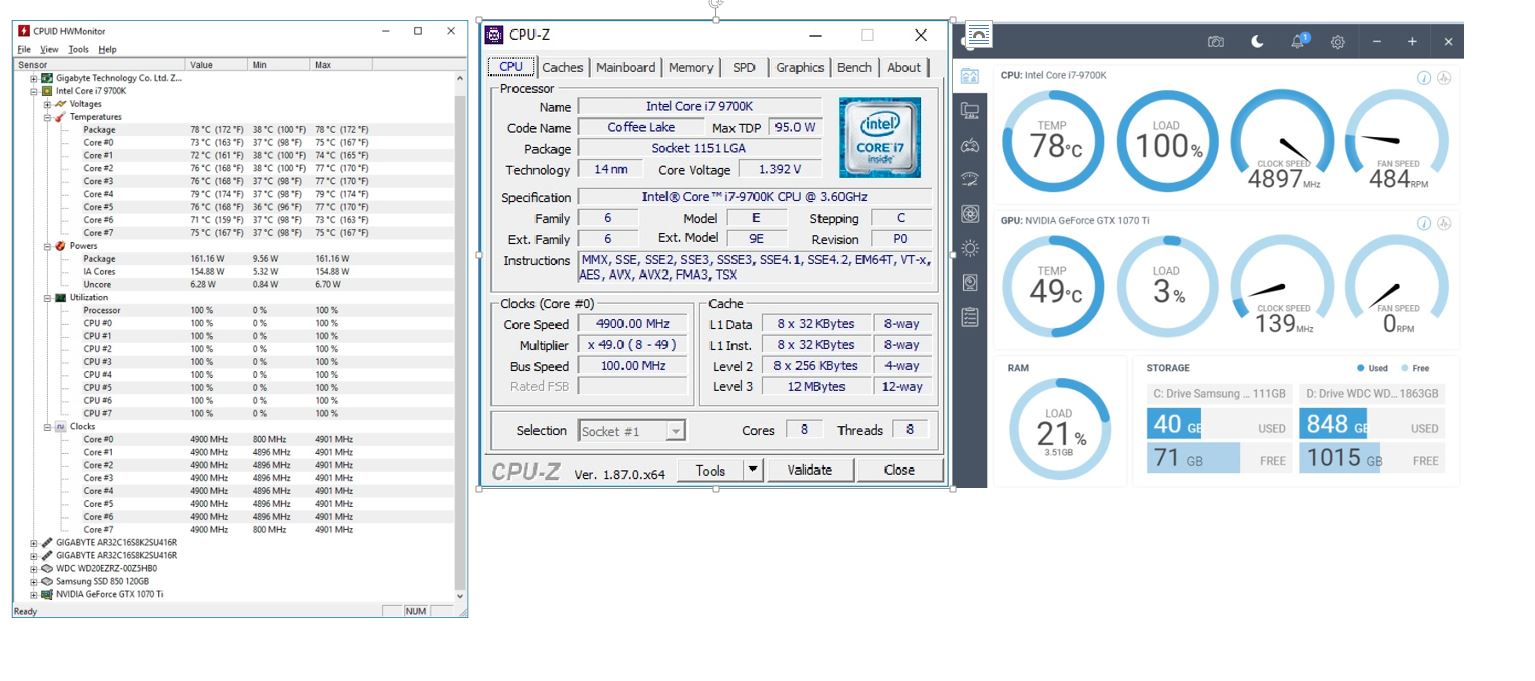1535x681 pixels.
Task: Open the checklist clipboard icon in sidebar
Action: click(x=970, y=317)
